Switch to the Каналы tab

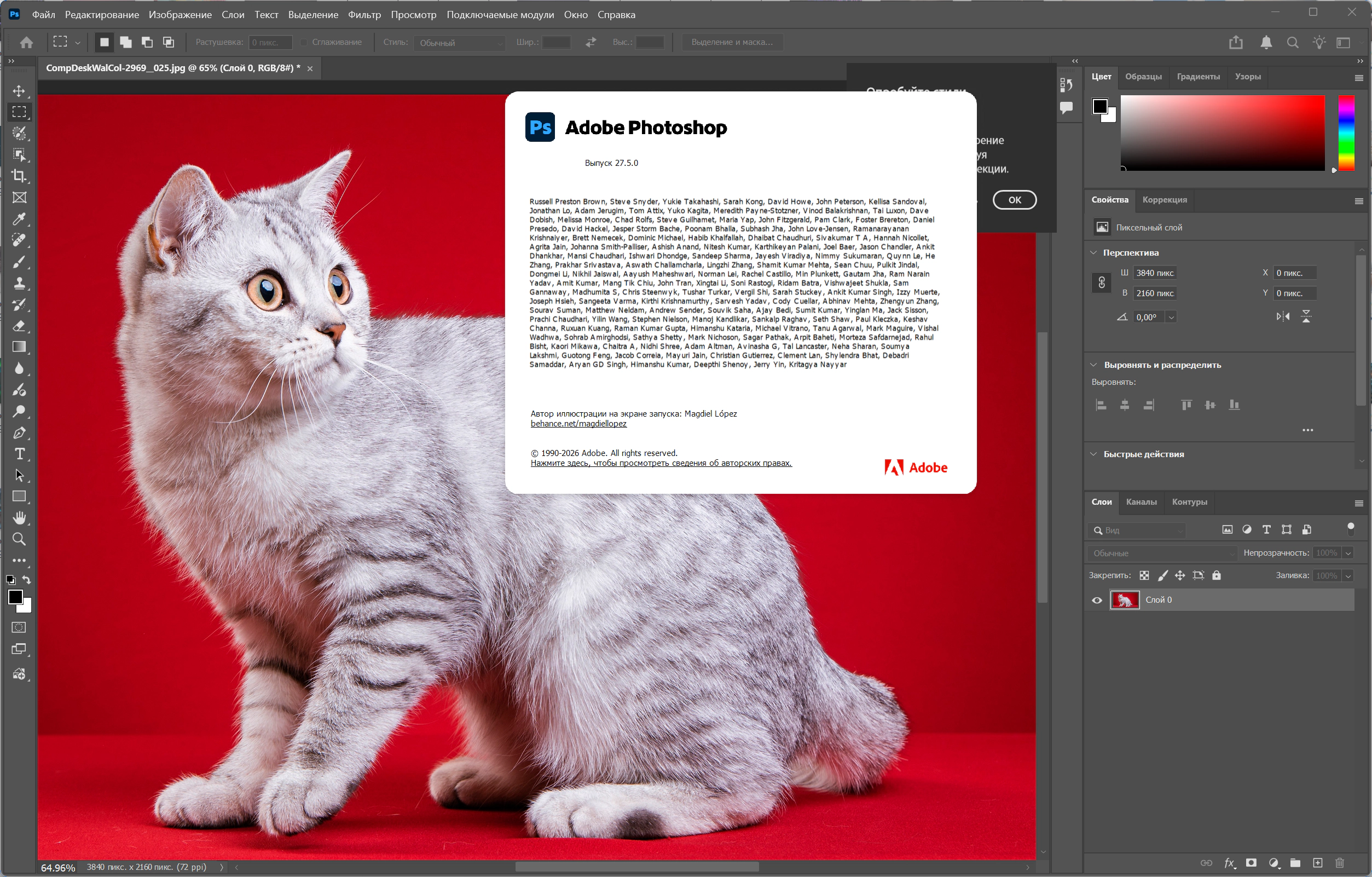[1141, 502]
